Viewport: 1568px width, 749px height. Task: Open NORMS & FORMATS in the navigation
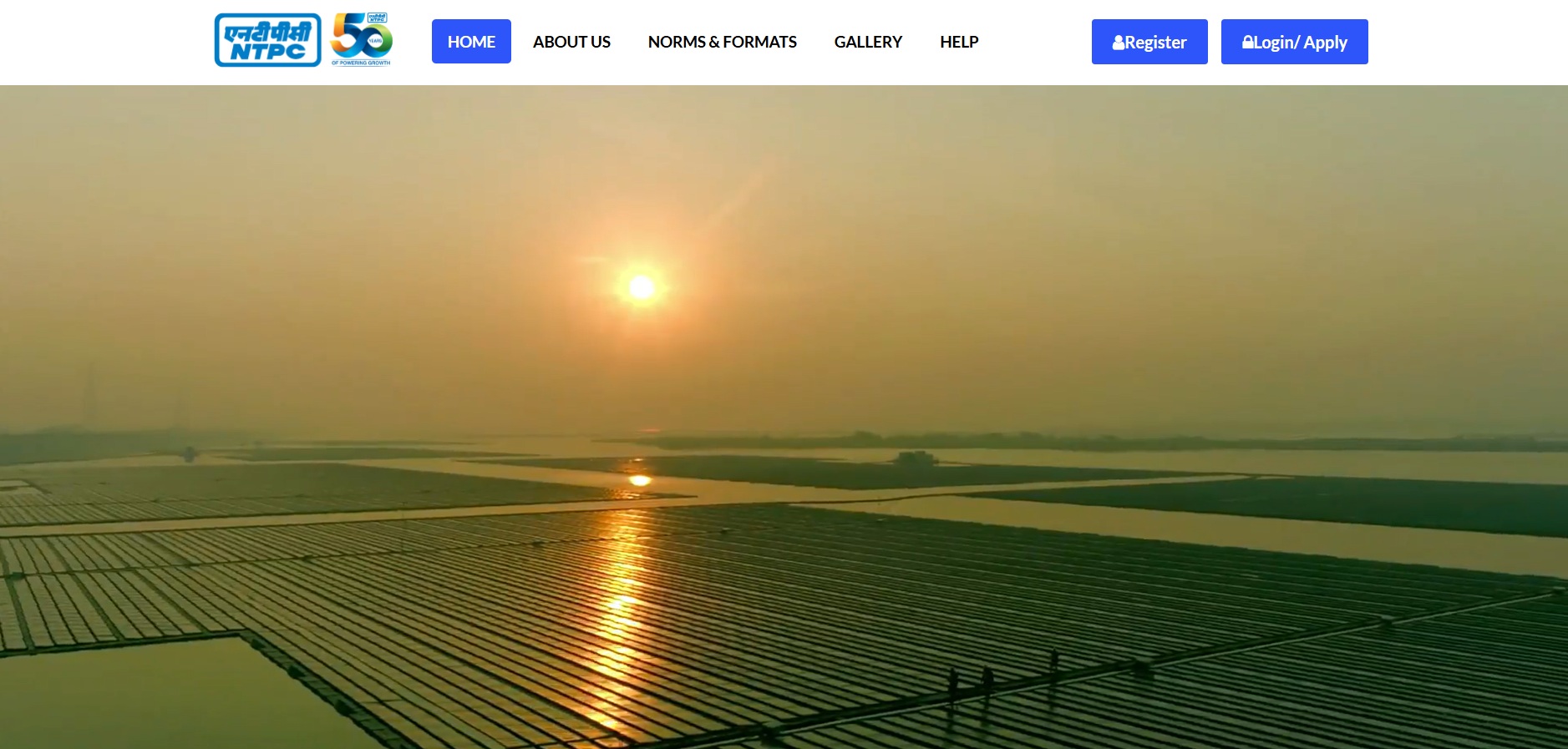722,42
